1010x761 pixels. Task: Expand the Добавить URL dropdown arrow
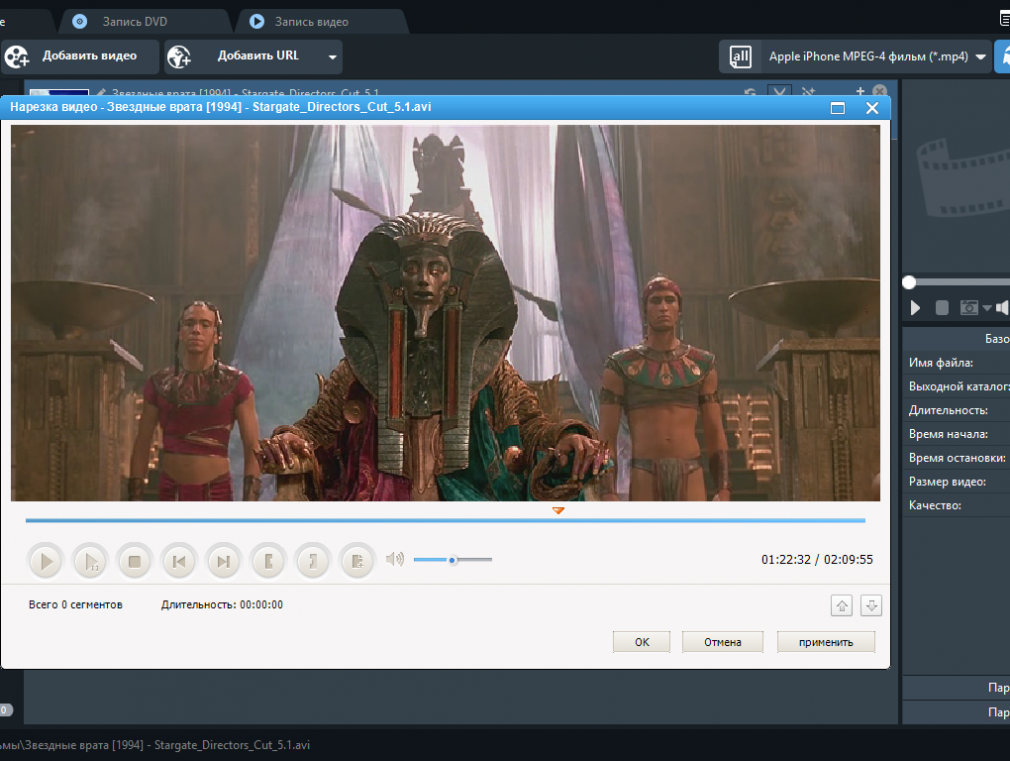[x=332, y=57]
